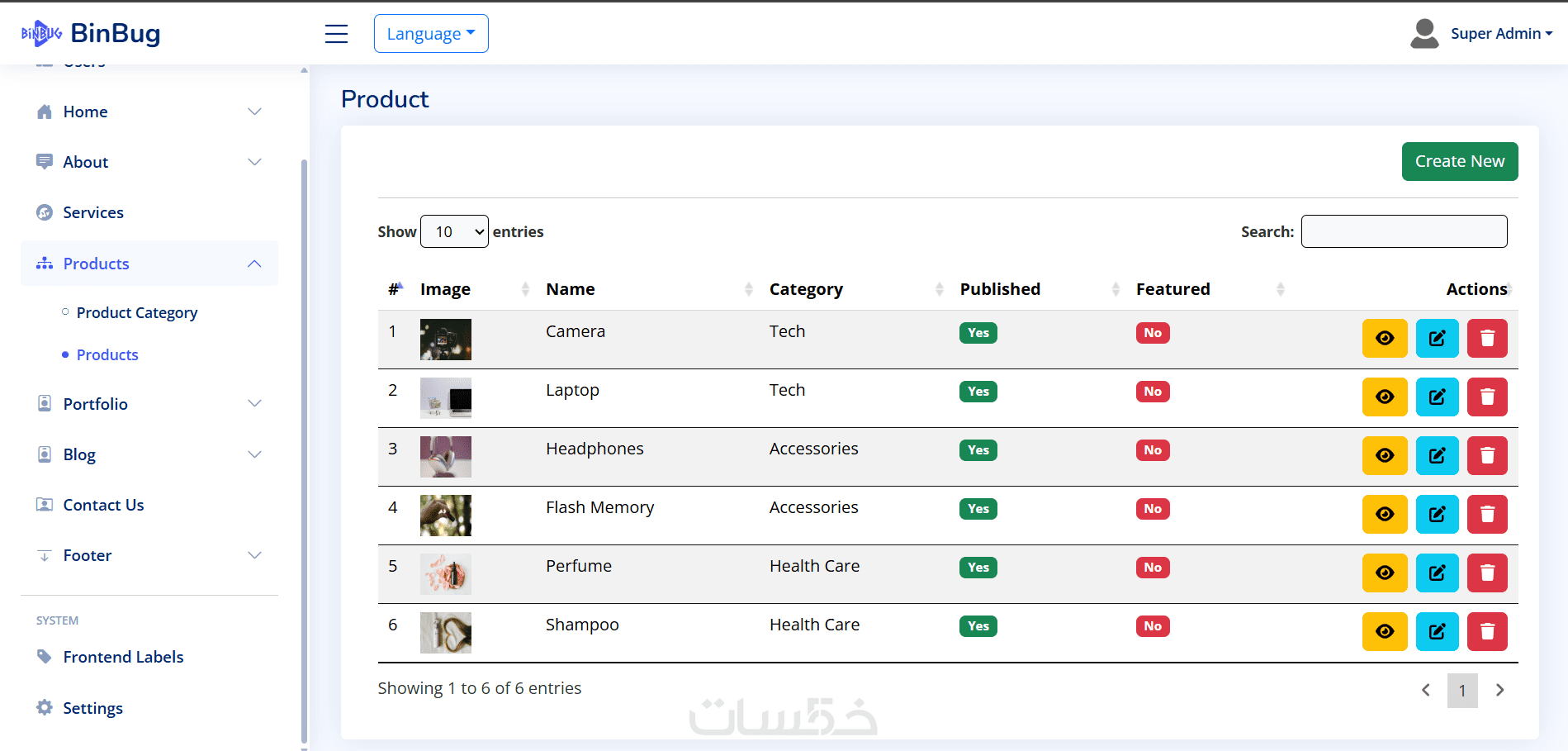Screen dimensions: 1568x751
Task: View the Perfume product via eye icon
Action: tap(1385, 573)
